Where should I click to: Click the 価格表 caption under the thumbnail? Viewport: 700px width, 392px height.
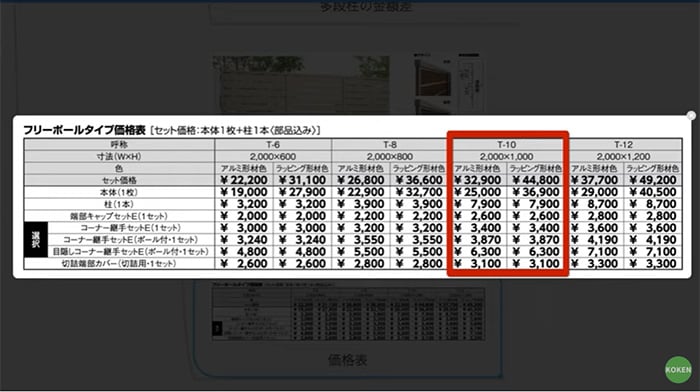(348, 360)
